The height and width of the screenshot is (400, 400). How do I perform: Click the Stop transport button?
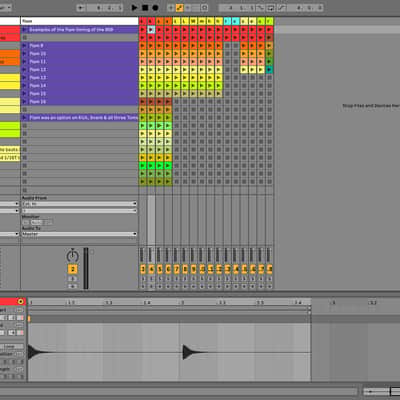click(x=145, y=7)
